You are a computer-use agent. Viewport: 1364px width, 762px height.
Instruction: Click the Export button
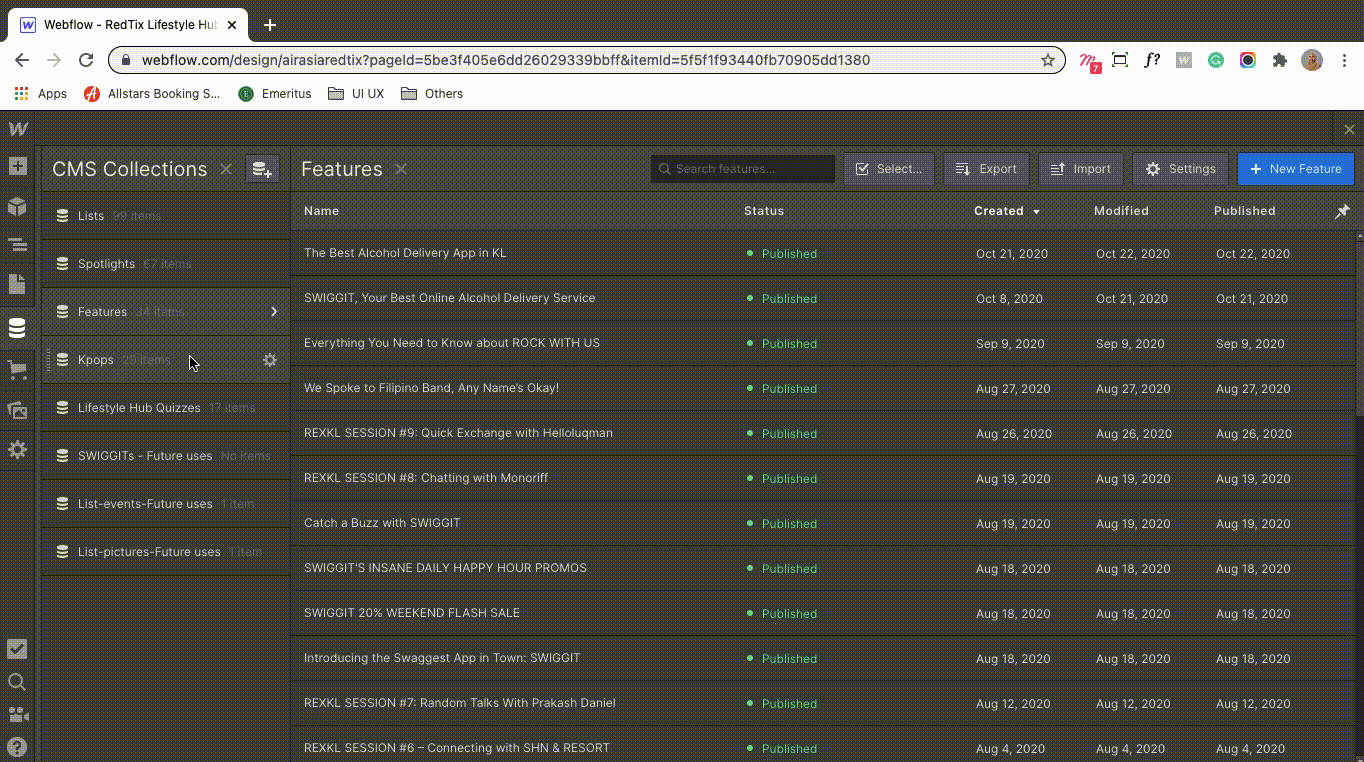point(986,169)
